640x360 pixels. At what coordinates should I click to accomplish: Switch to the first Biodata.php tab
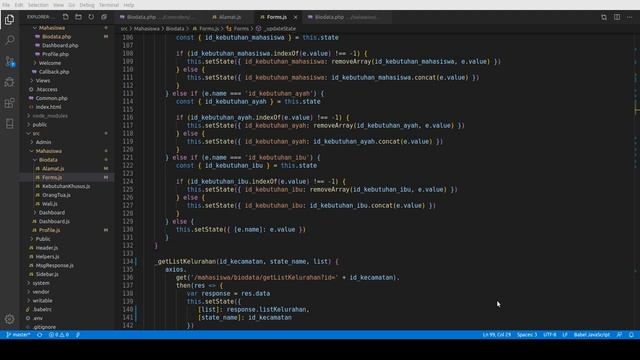point(161,17)
